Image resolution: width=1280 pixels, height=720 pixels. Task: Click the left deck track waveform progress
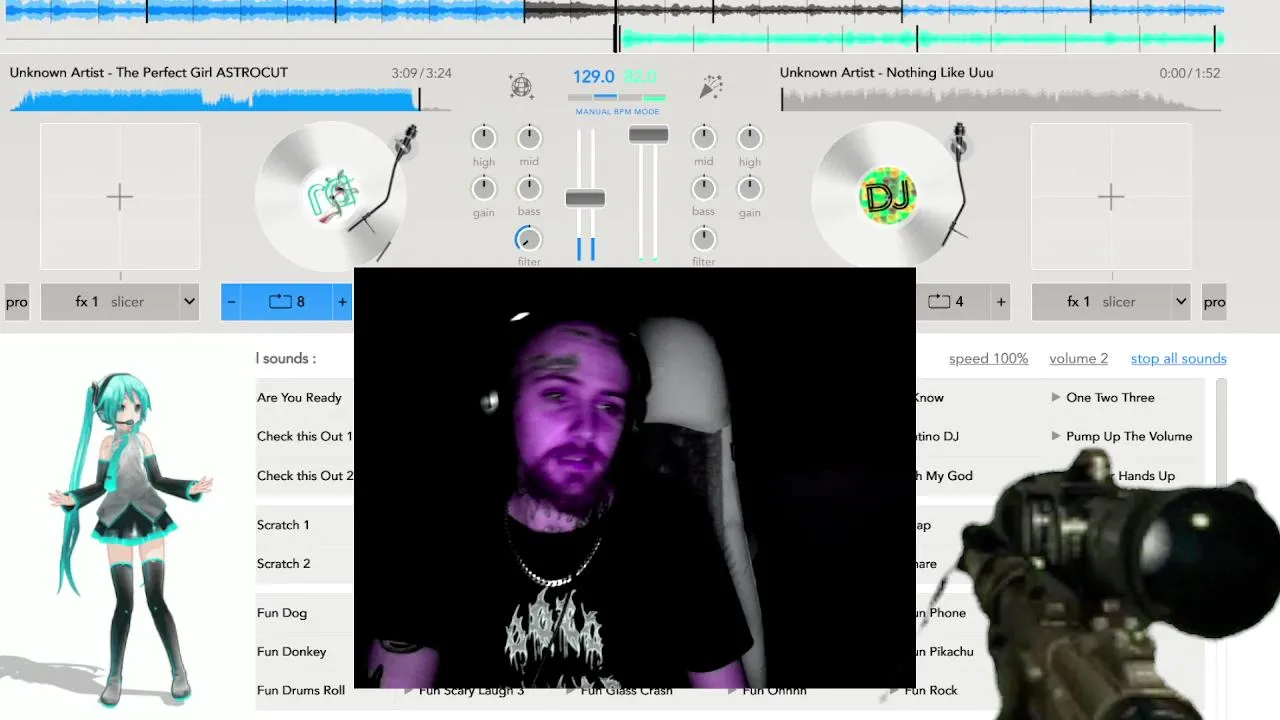(x=230, y=99)
